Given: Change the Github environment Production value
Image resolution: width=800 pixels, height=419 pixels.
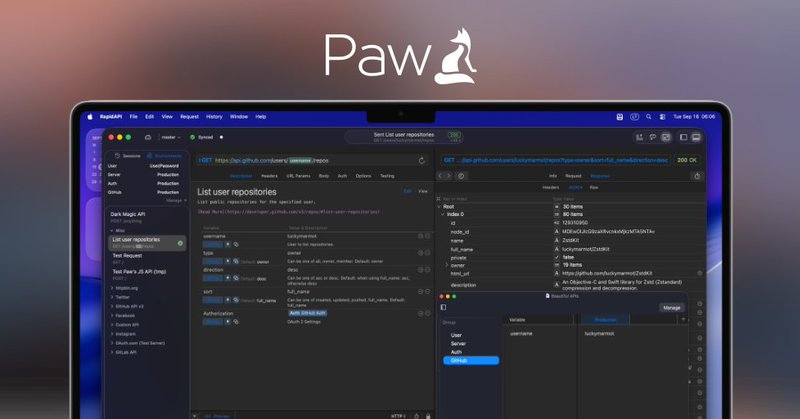Looking at the screenshot, I should [168, 192].
